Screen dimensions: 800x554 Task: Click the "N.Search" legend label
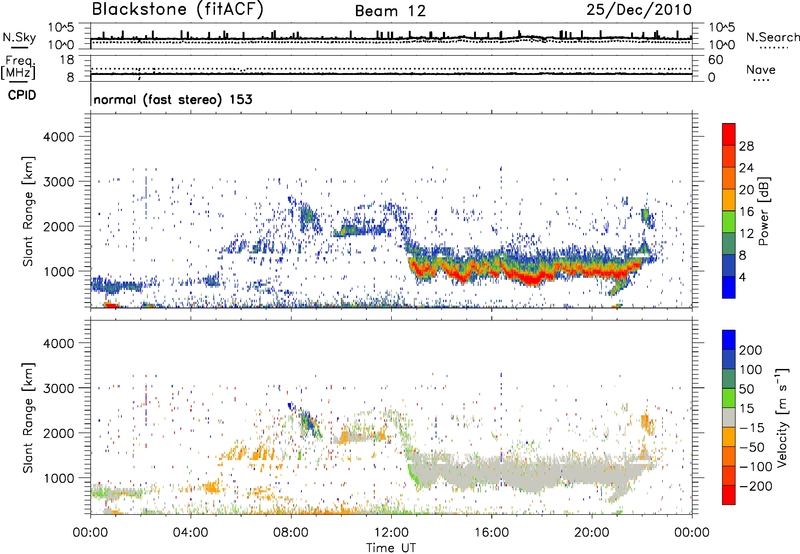point(773,37)
